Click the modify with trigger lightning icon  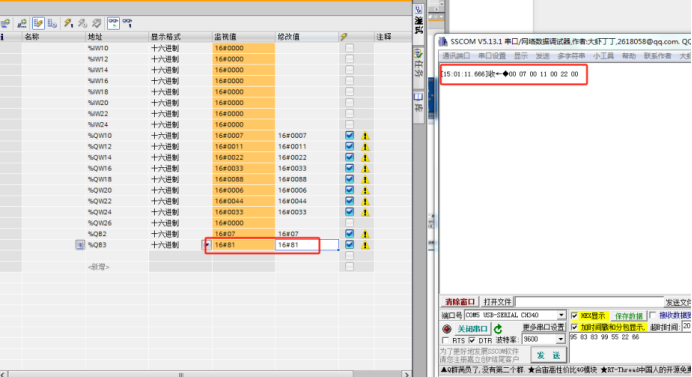tap(82, 23)
